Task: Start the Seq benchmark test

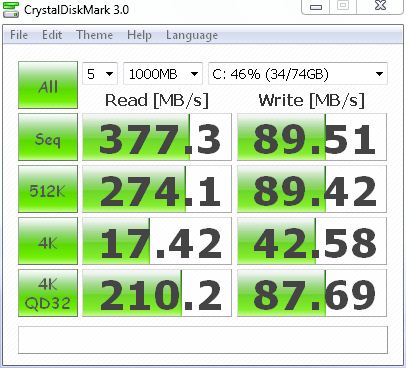Action: [48, 137]
